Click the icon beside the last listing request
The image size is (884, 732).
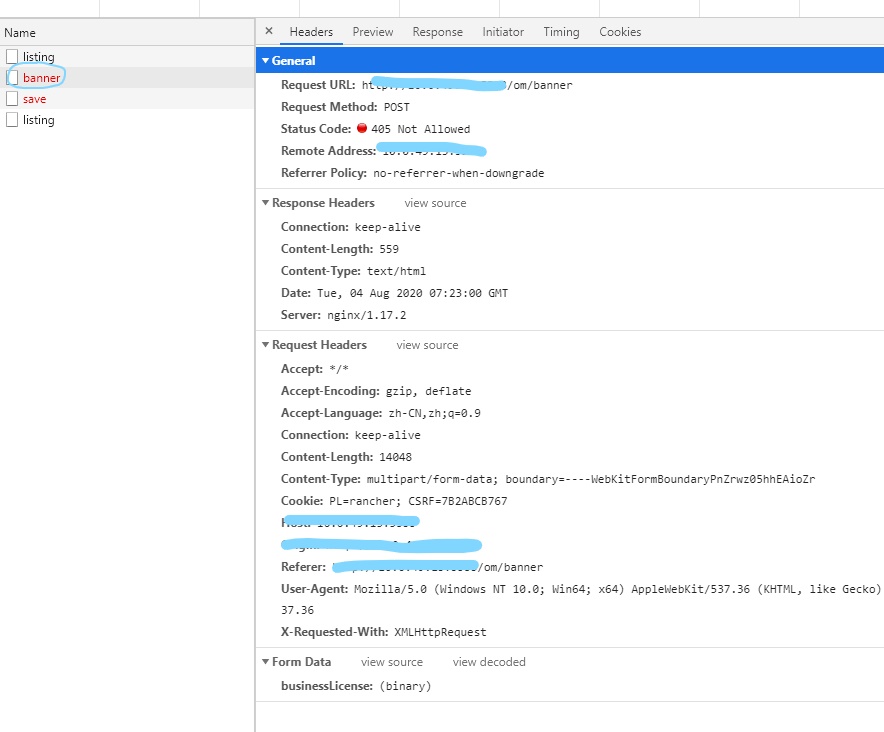13,120
